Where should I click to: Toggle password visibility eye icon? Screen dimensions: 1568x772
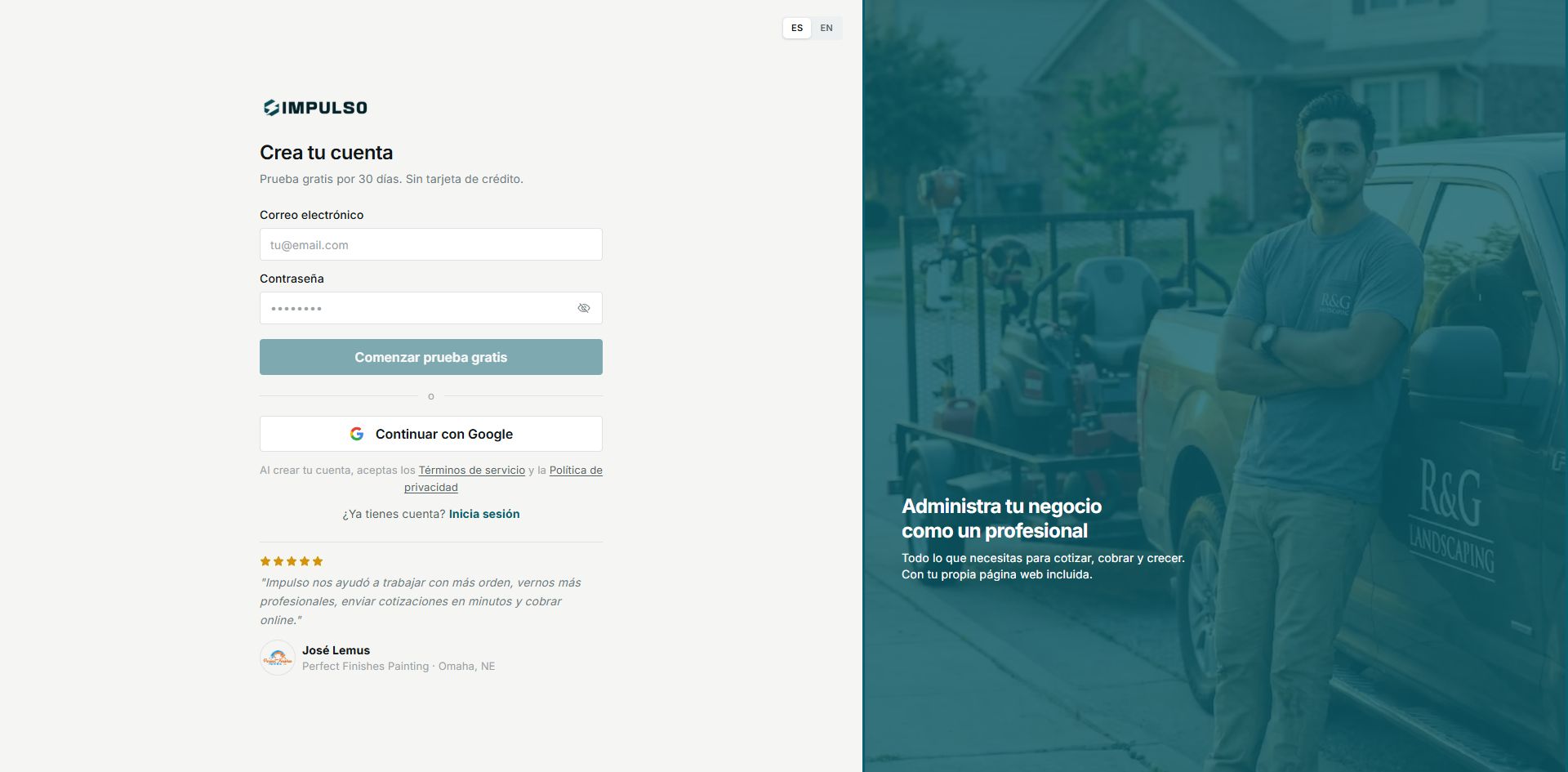pos(583,308)
